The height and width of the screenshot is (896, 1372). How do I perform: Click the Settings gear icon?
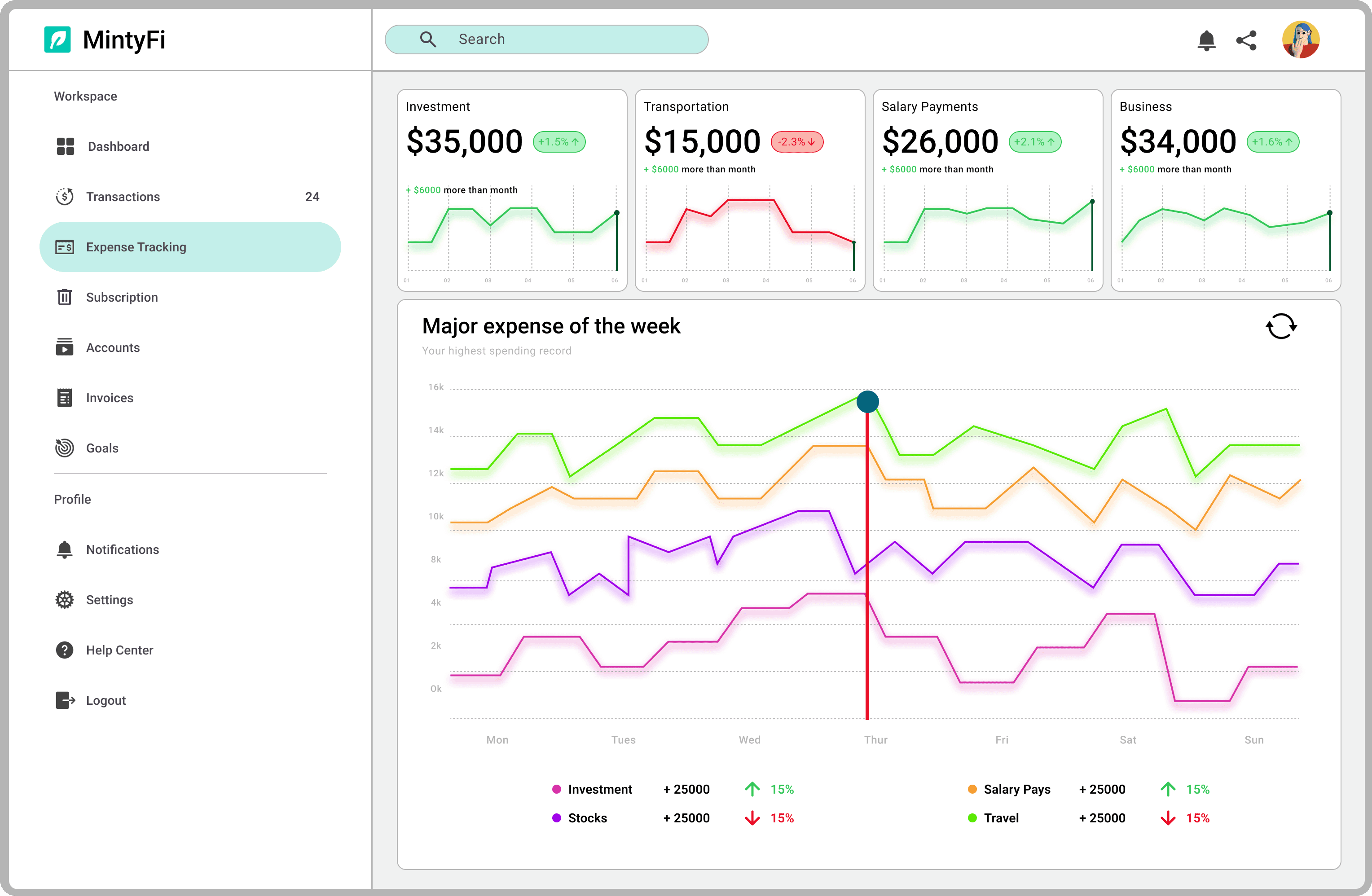(65, 600)
